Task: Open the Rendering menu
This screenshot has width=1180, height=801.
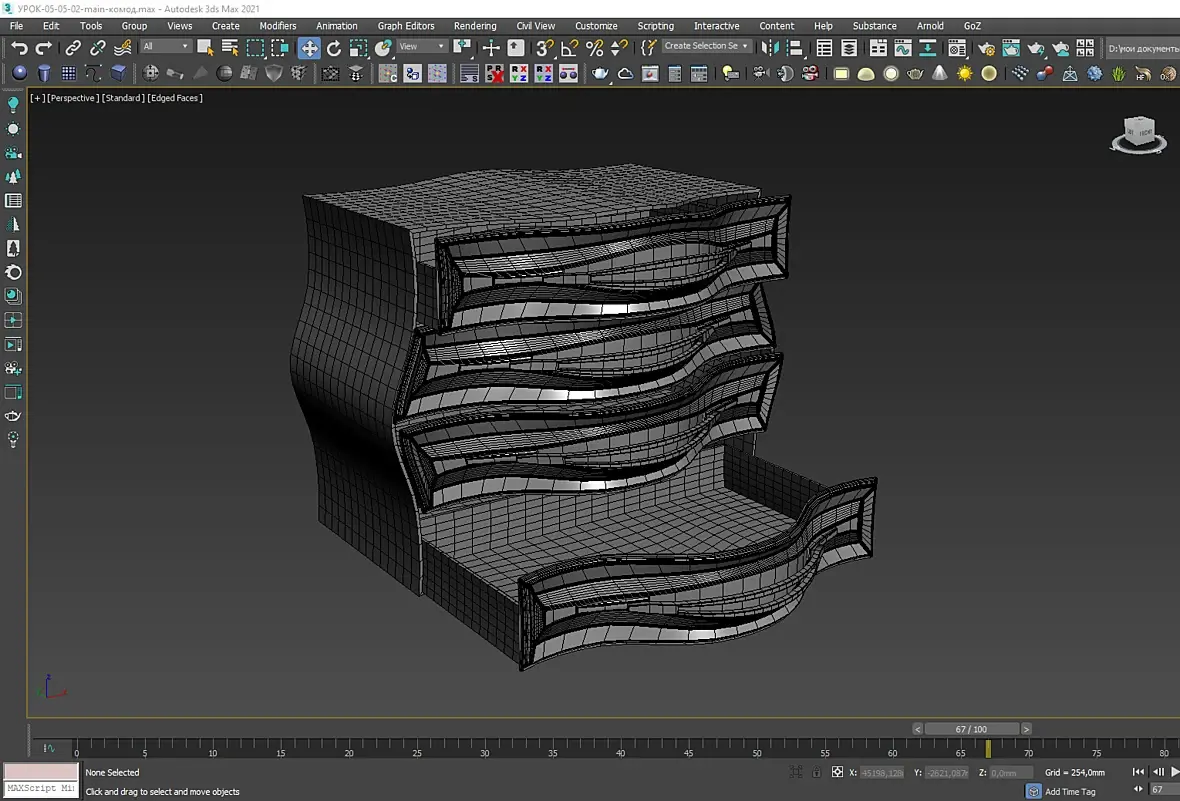Action: click(474, 26)
